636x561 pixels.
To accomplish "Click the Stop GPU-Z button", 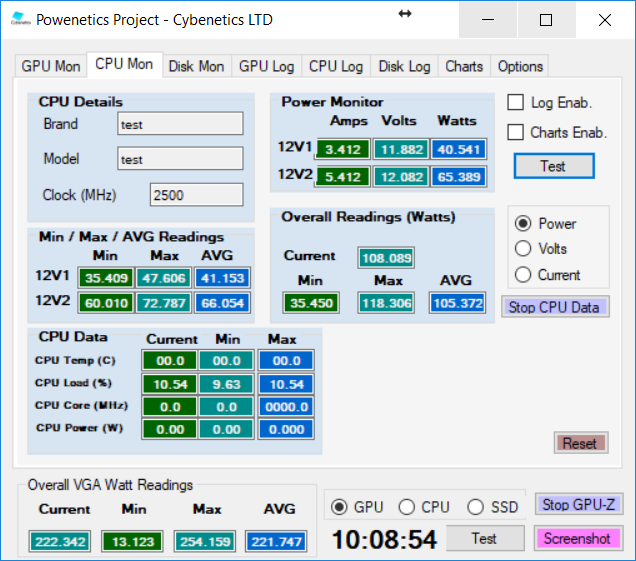I will [579, 505].
